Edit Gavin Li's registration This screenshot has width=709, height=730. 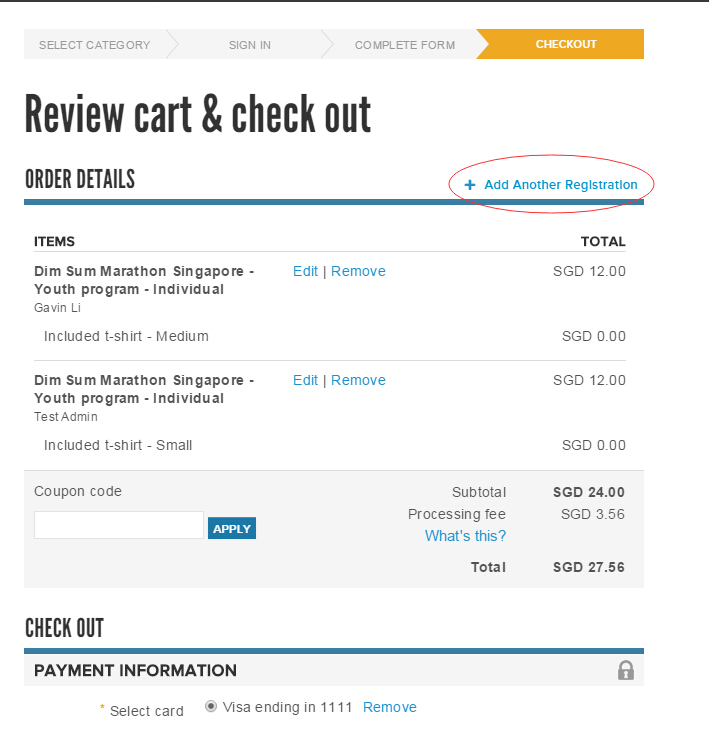305,271
